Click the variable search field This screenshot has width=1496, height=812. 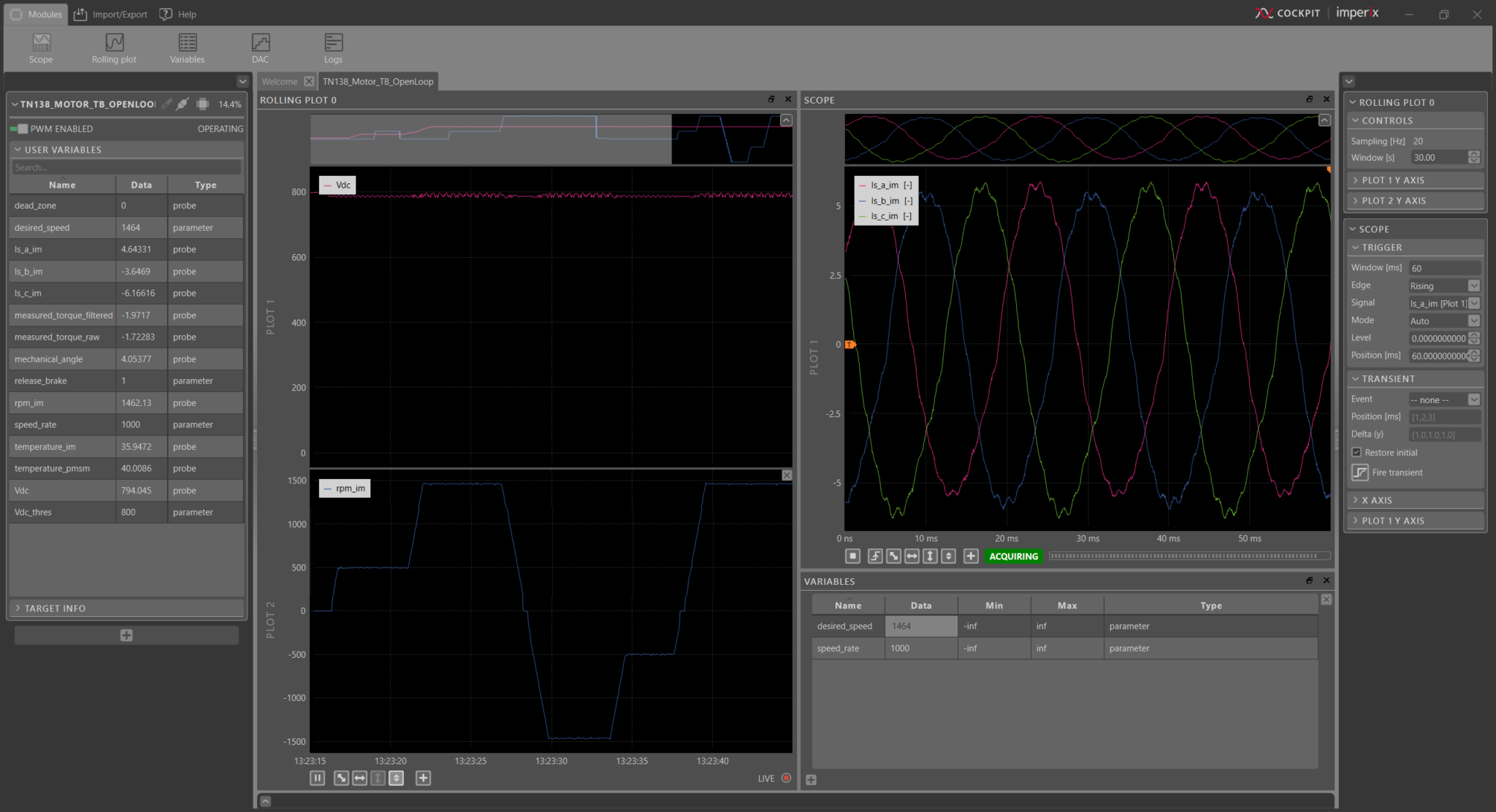coord(126,168)
